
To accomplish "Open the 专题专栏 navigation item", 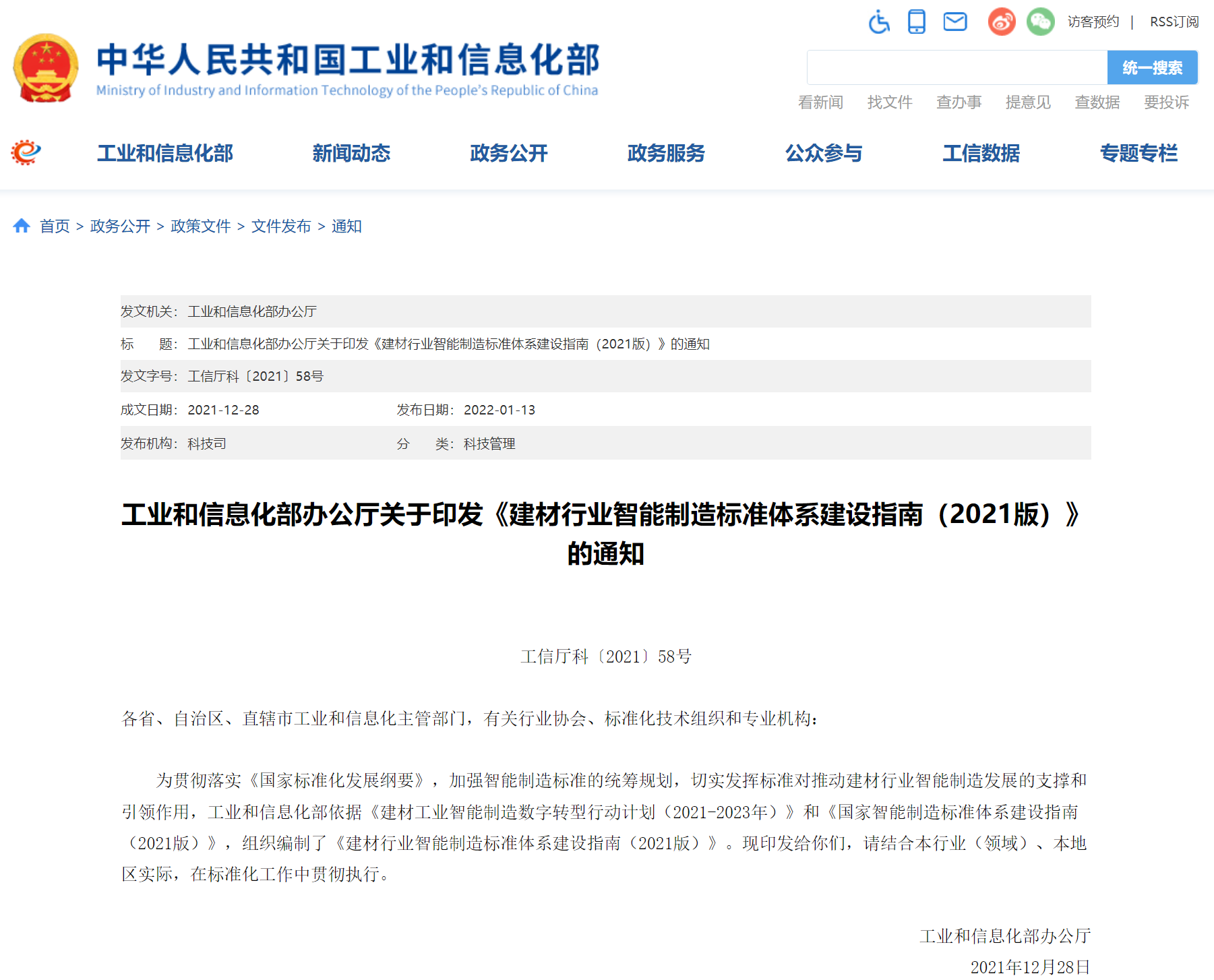I will click(x=1139, y=153).
